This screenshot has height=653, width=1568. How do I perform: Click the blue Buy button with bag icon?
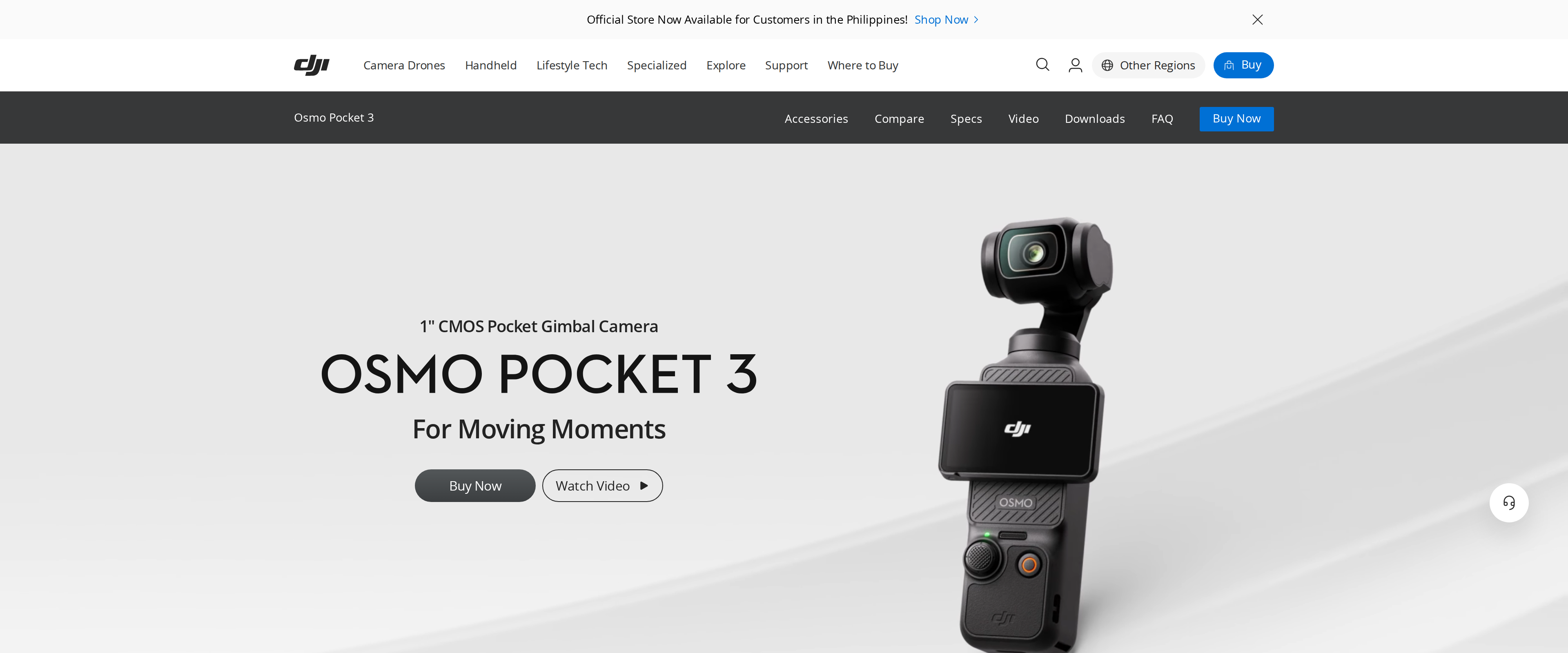1243,65
